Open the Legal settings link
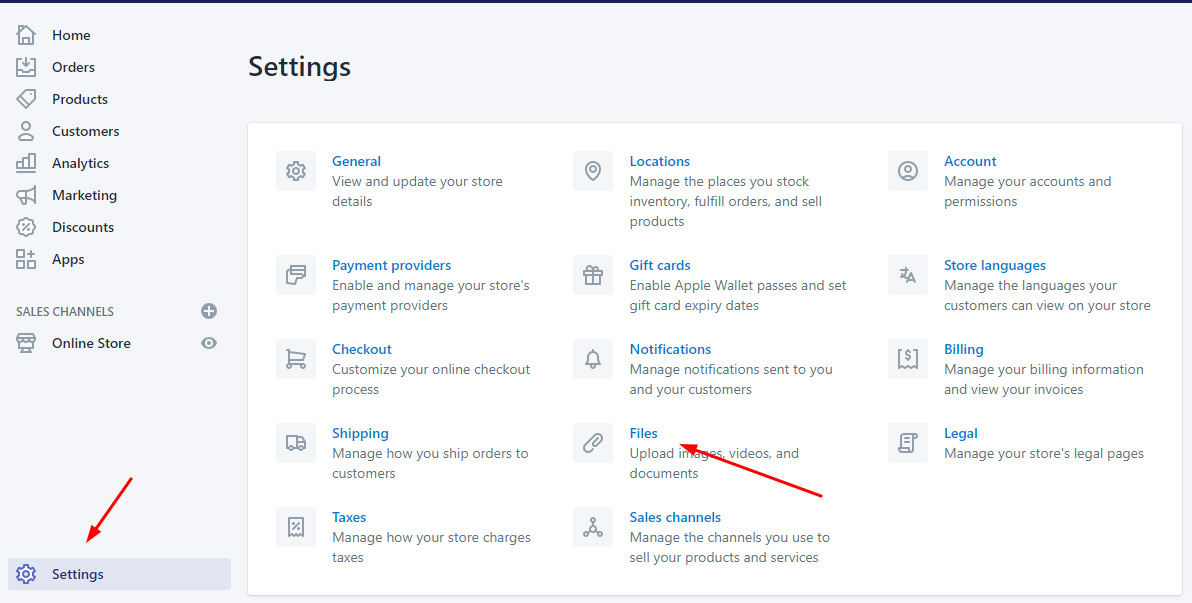Viewport: 1192px width, 603px height. click(x=960, y=433)
